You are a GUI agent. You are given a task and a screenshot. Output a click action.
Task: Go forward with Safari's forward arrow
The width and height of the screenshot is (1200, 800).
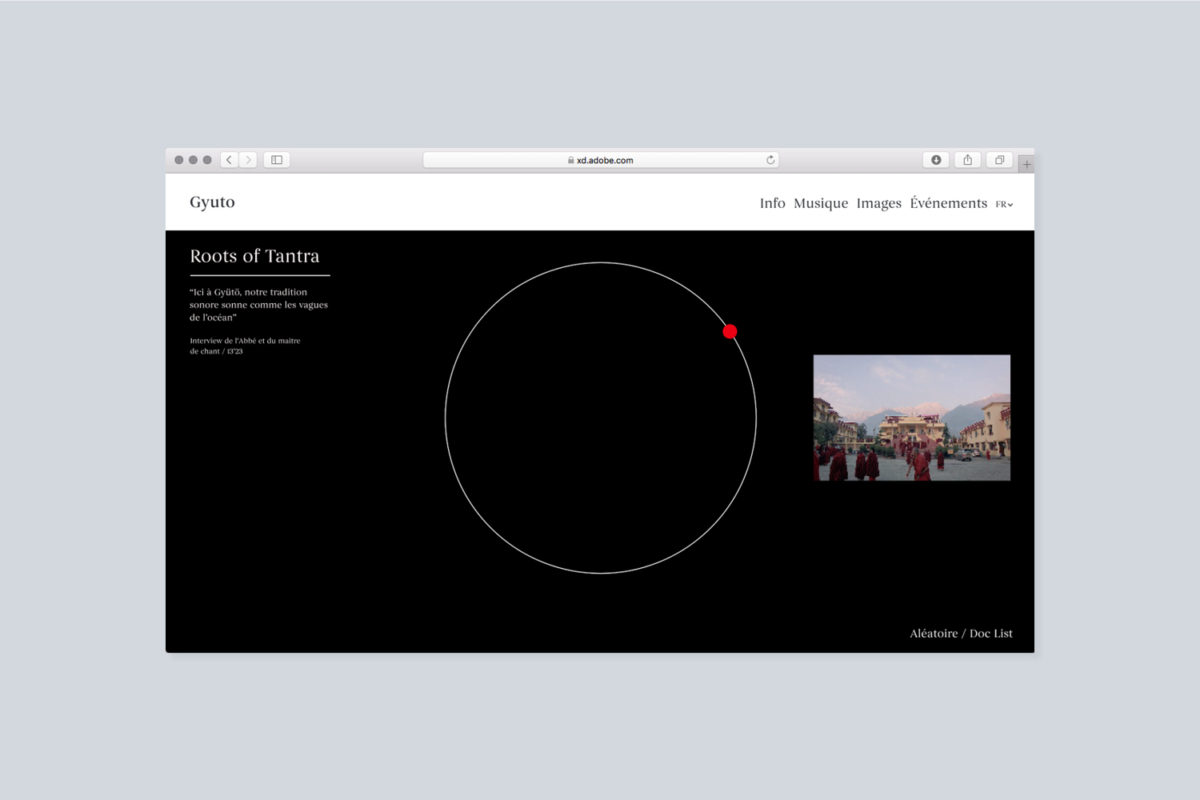[x=248, y=160]
